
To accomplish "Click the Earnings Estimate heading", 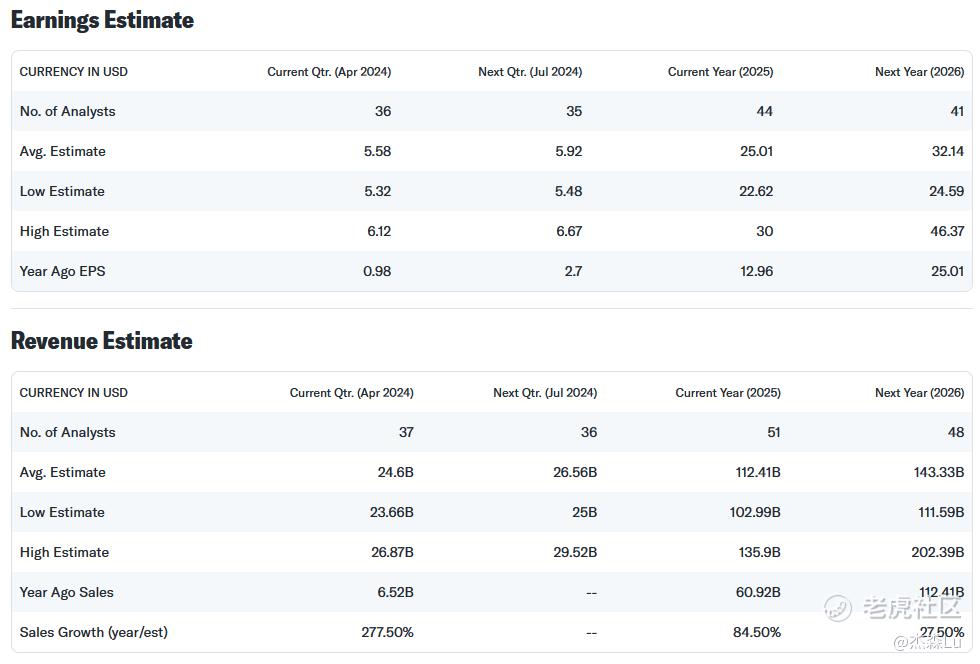I will (x=102, y=20).
